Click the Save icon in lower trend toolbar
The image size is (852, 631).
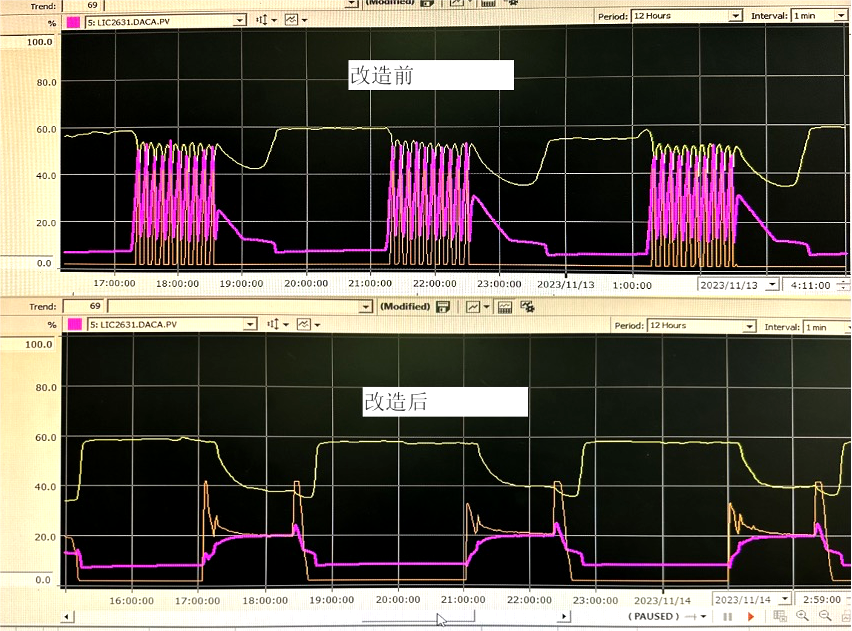443,307
